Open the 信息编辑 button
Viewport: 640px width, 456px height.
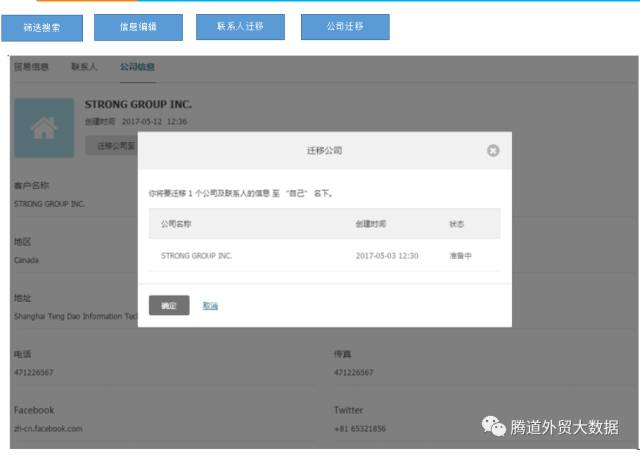pyautogui.click(x=139, y=28)
